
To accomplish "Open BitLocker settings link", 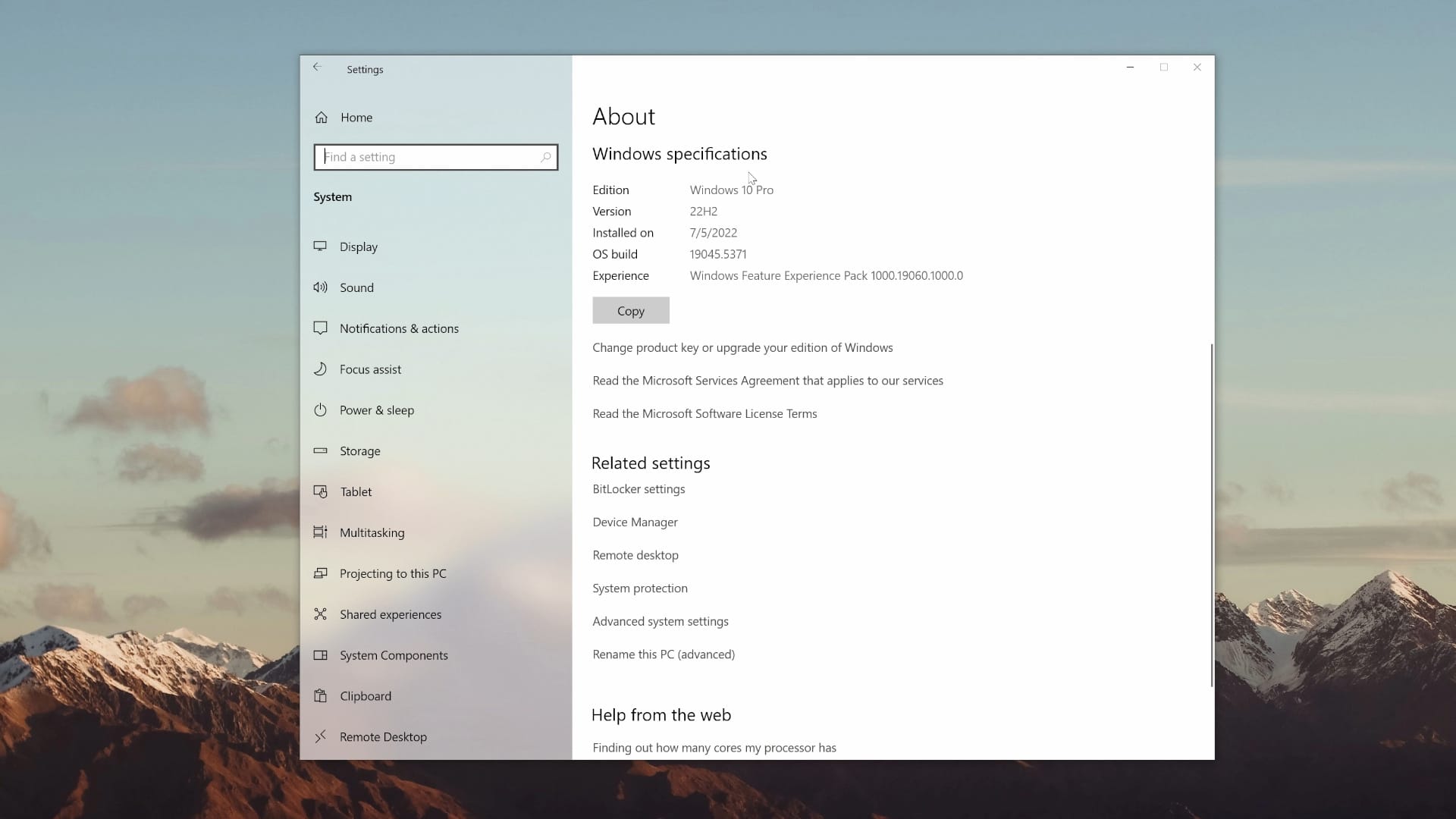I will point(639,489).
